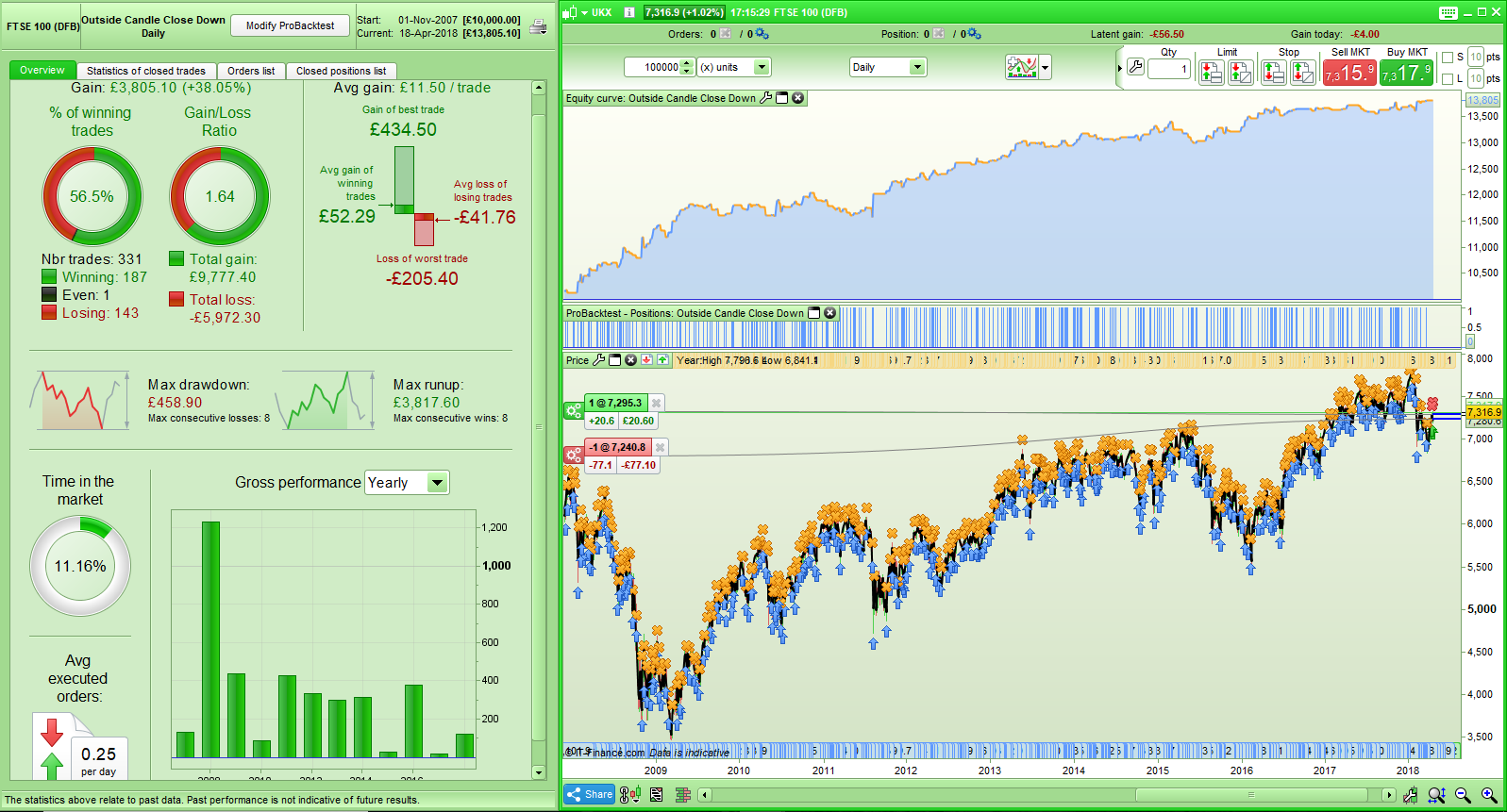Screen dimensions: 1507x812
Task: Open Statistics of closed trades tab
Action: click(x=146, y=71)
